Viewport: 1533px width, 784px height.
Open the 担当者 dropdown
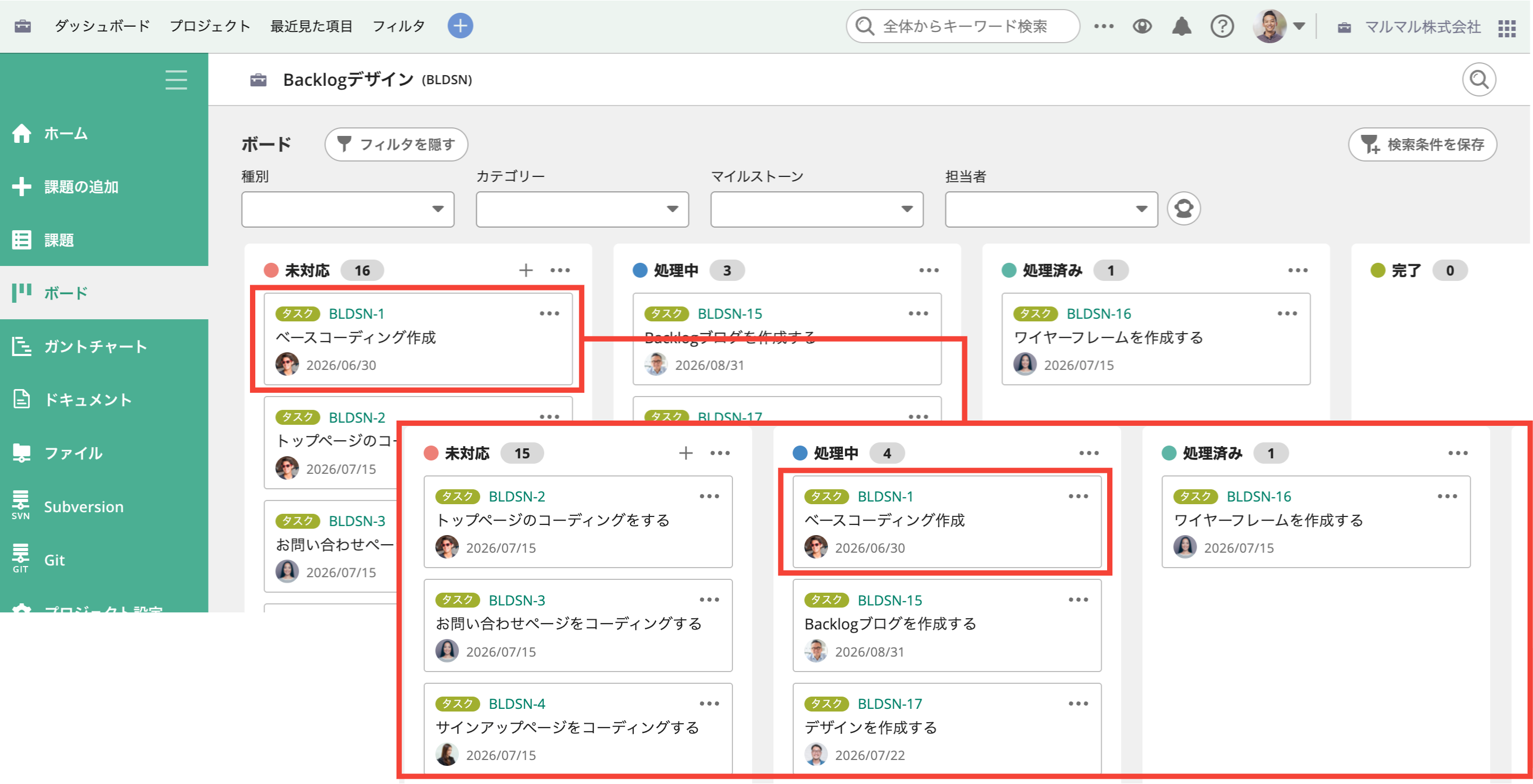click(1051, 209)
